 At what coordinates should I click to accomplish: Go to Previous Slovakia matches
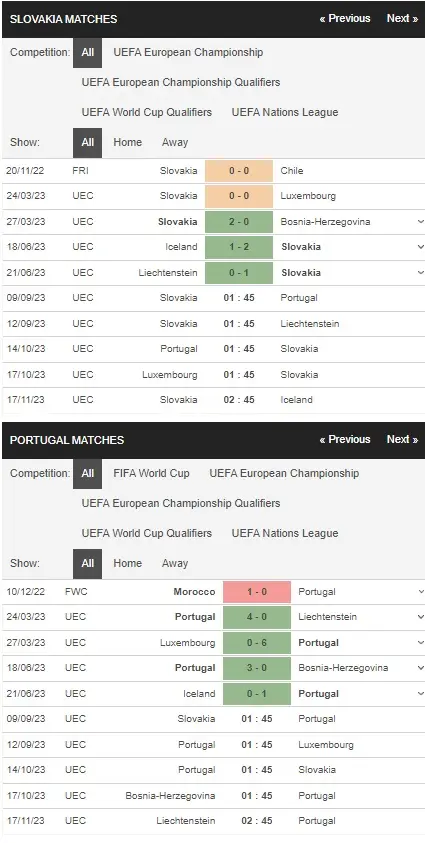point(345,18)
